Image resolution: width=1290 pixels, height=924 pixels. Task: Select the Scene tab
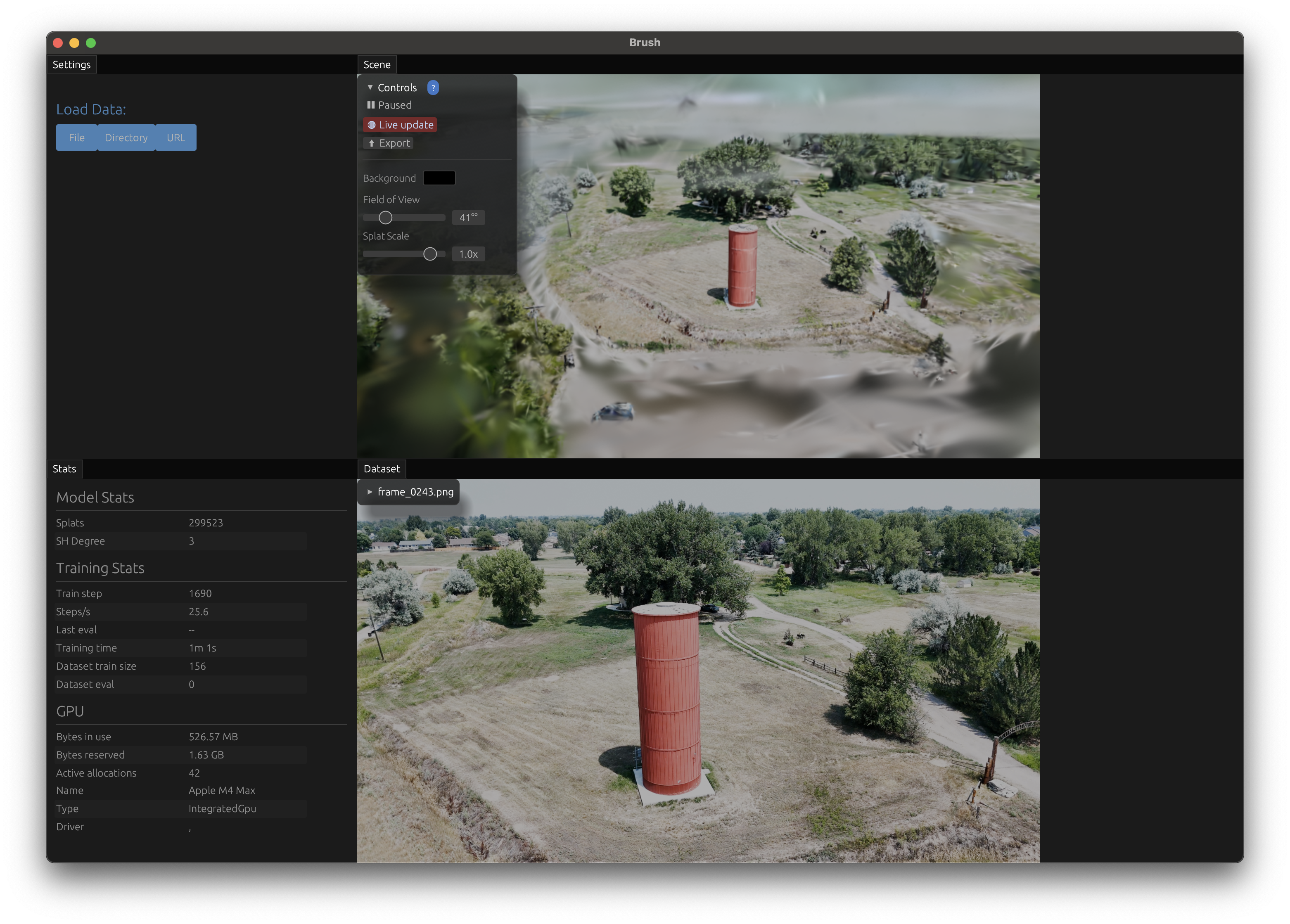[x=377, y=65]
